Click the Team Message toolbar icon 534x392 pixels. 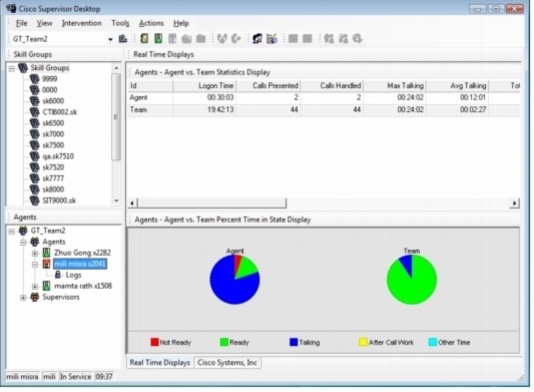click(272, 38)
